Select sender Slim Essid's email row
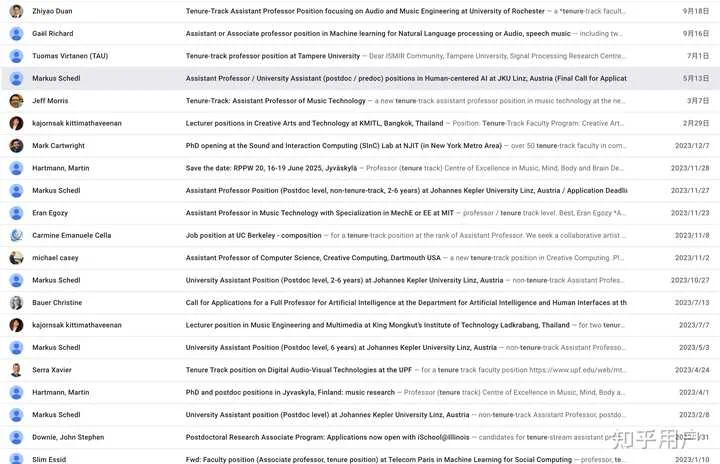This screenshot has width=720, height=464. 360,458
